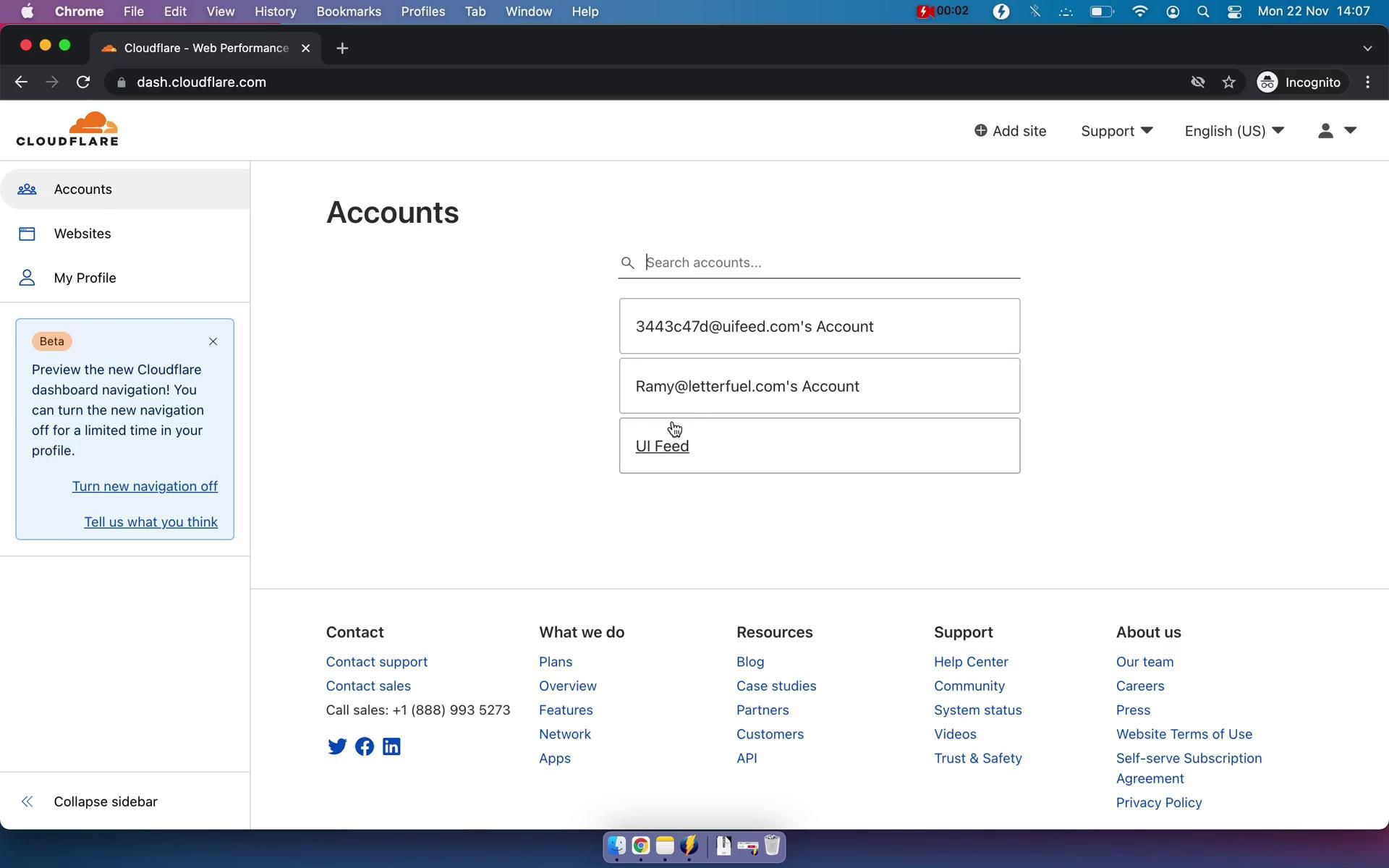The width and height of the screenshot is (1389, 868).
Task: Turn new navigation off
Action: 145,486
